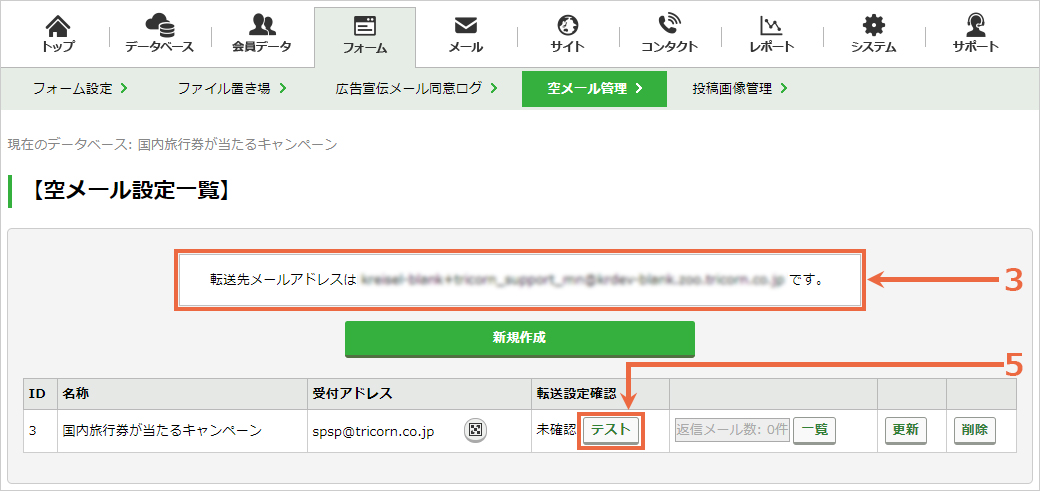
Task: Click the テスト button for transfer check
Action: coord(611,430)
